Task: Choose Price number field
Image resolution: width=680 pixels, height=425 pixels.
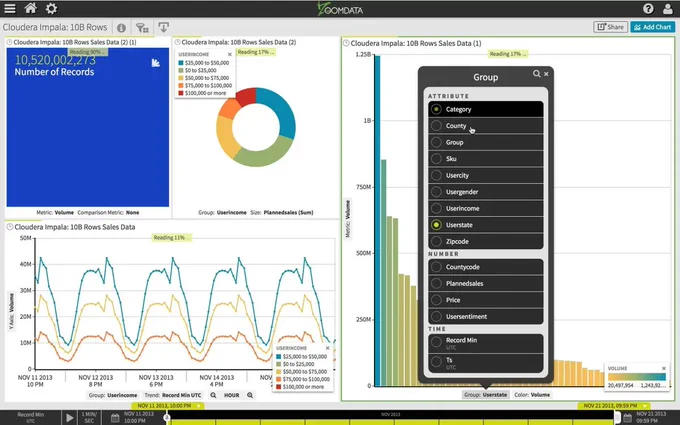Action: point(485,300)
